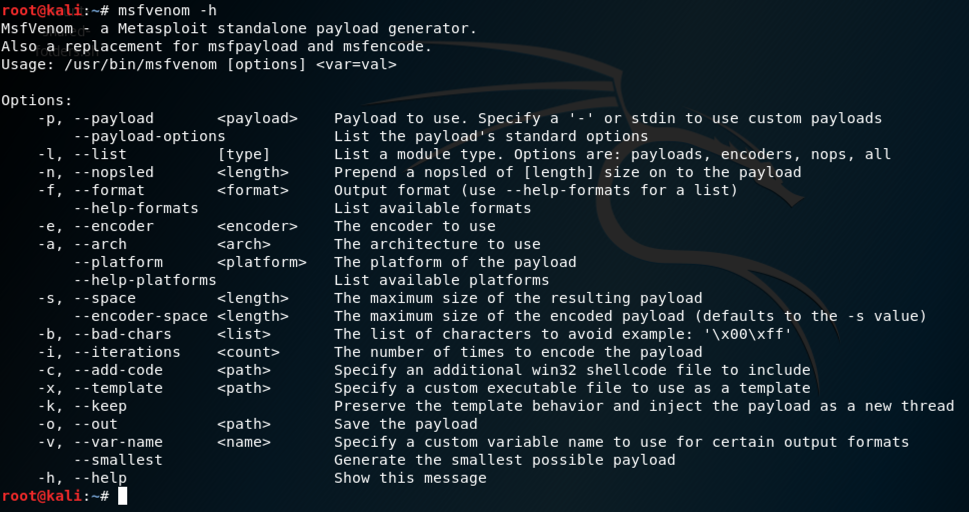969x512 pixels.
Task: Click the '--help-formats' option in the left column
Action: point(136,208)
